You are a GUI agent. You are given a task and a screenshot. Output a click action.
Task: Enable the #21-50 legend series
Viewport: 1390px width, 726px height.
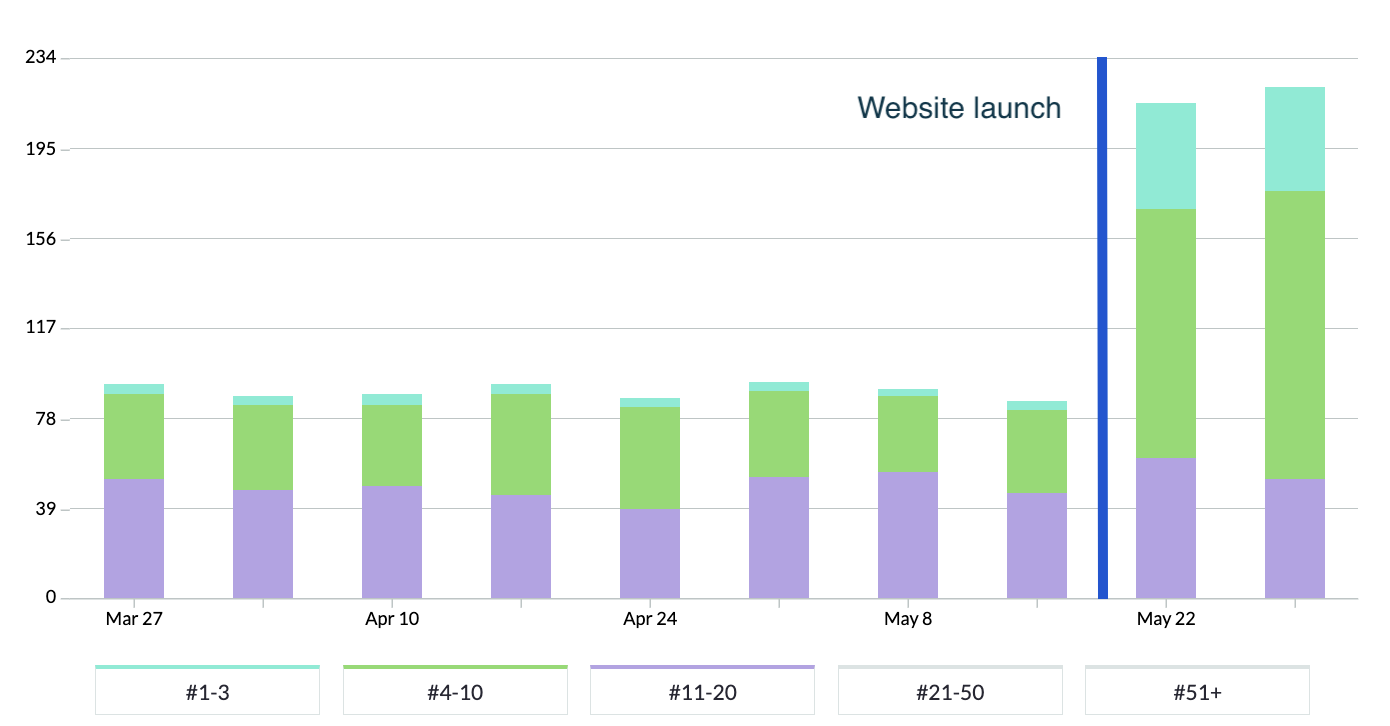(949, 690)
